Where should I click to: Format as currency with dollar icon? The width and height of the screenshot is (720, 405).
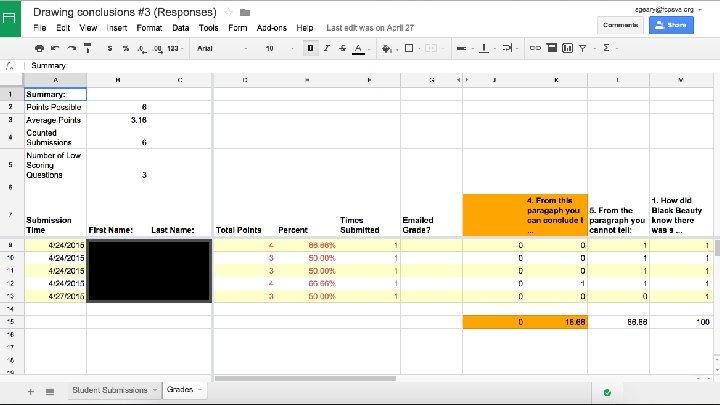(x=110, y=48)
